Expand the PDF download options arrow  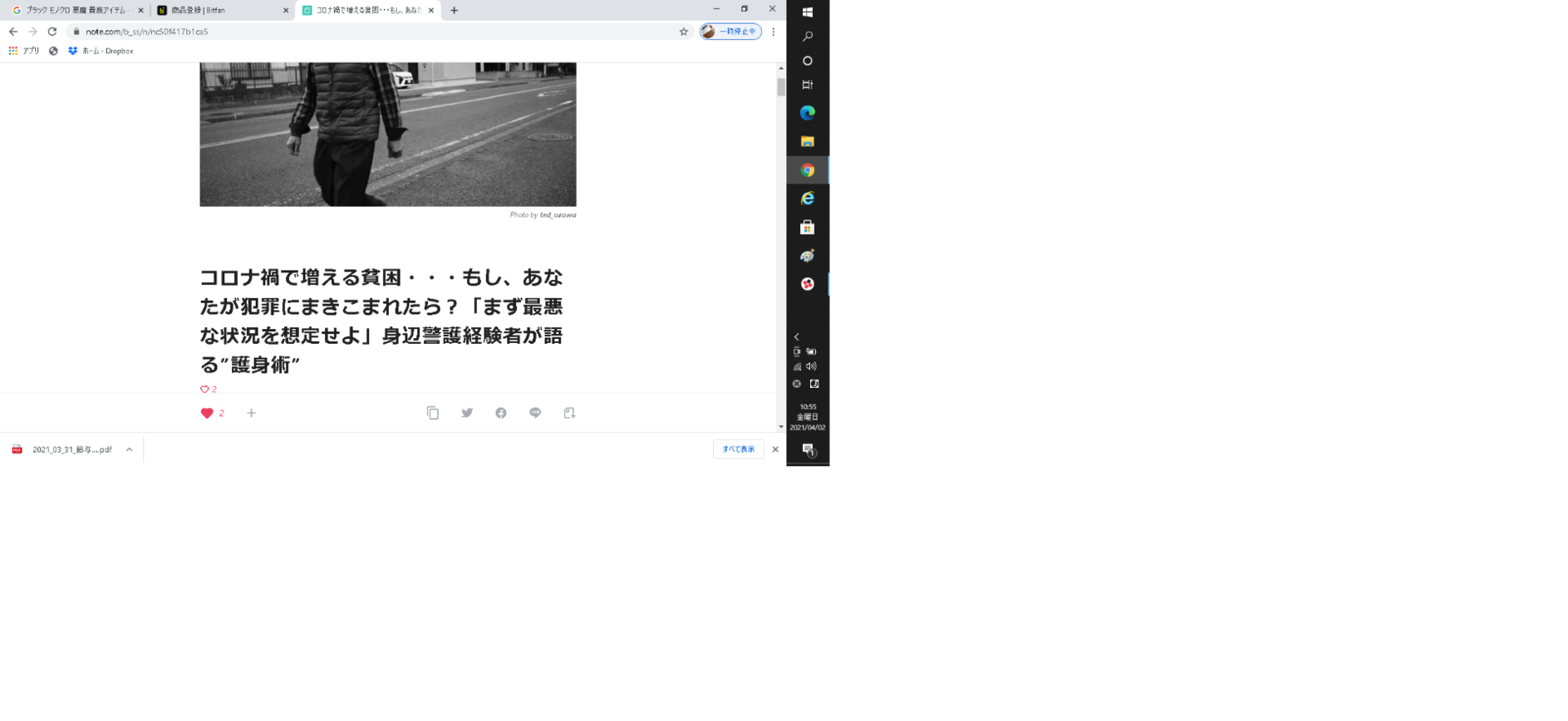129,449
